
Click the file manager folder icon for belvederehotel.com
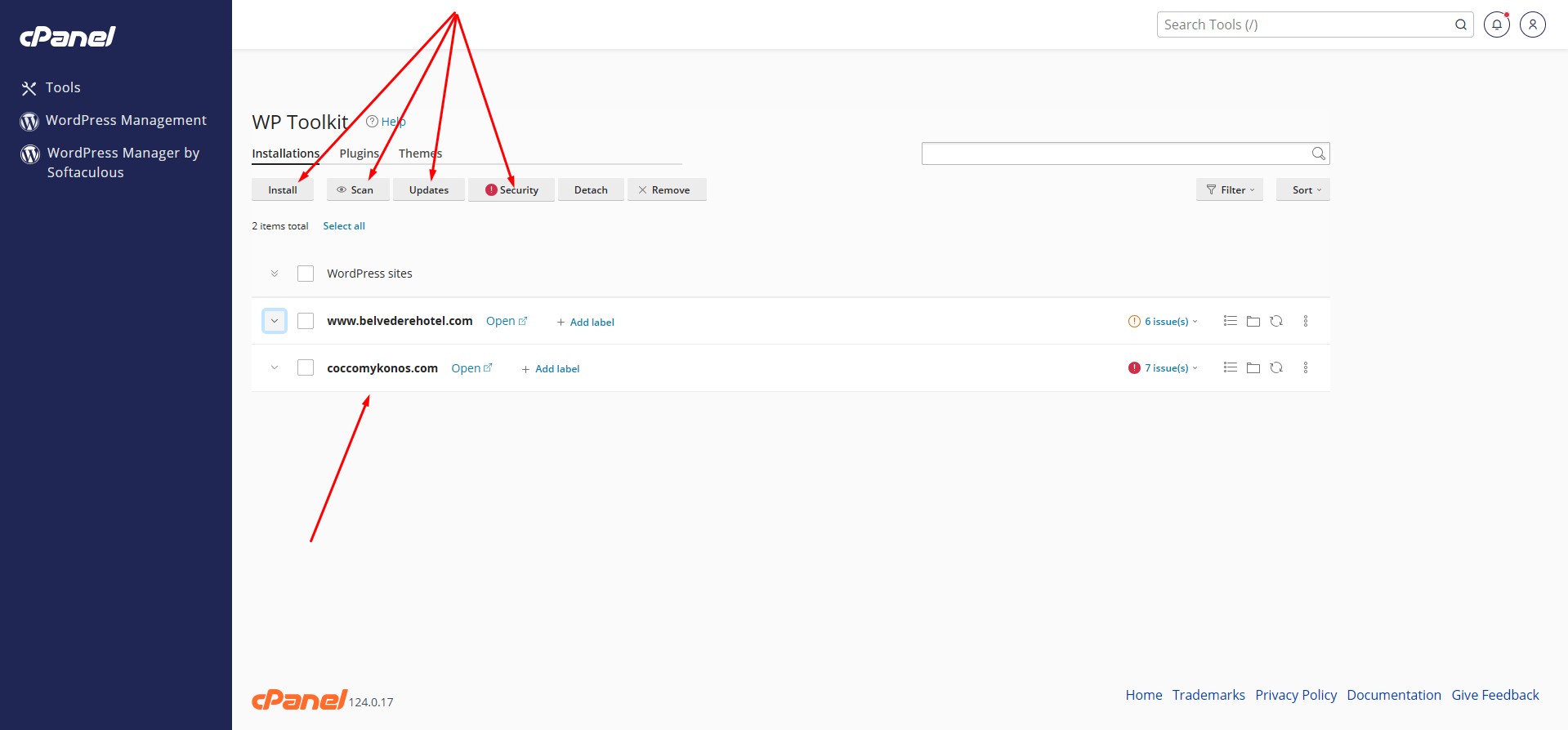[x=1253, y=321]
